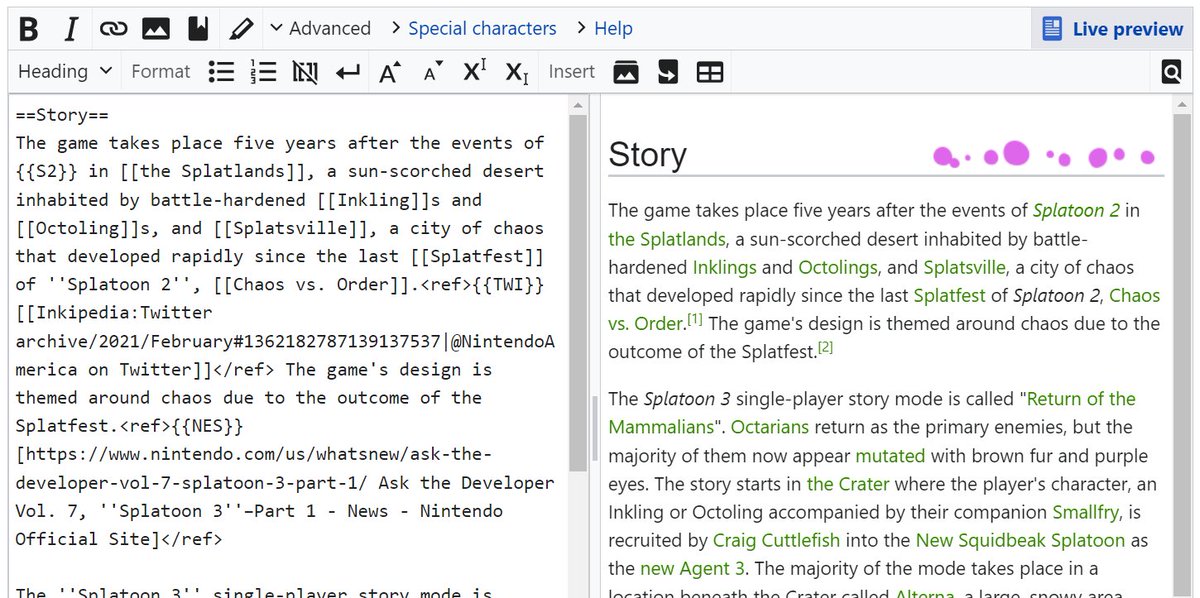
Task: Click the signature pencil icon
Action: pos(240,29)
